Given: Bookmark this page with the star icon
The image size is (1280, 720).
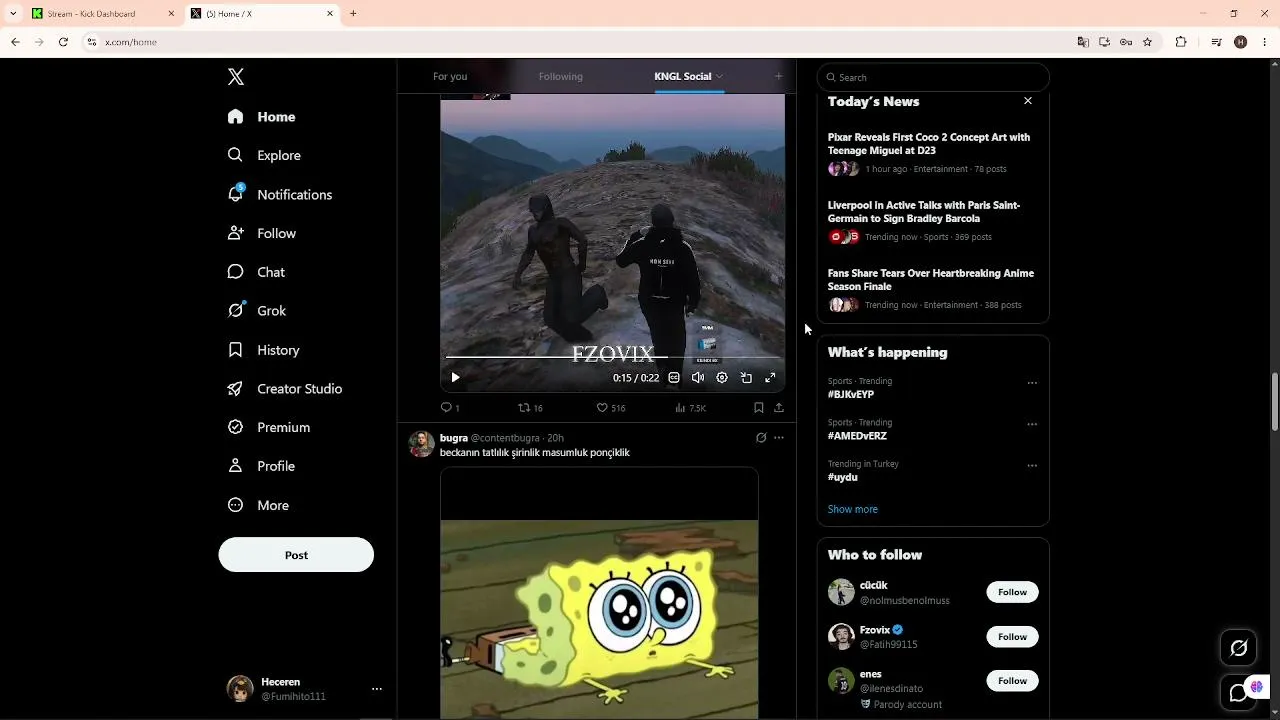Looking at the screenshot, I should pyautogui.click(x=1147, y=42).
